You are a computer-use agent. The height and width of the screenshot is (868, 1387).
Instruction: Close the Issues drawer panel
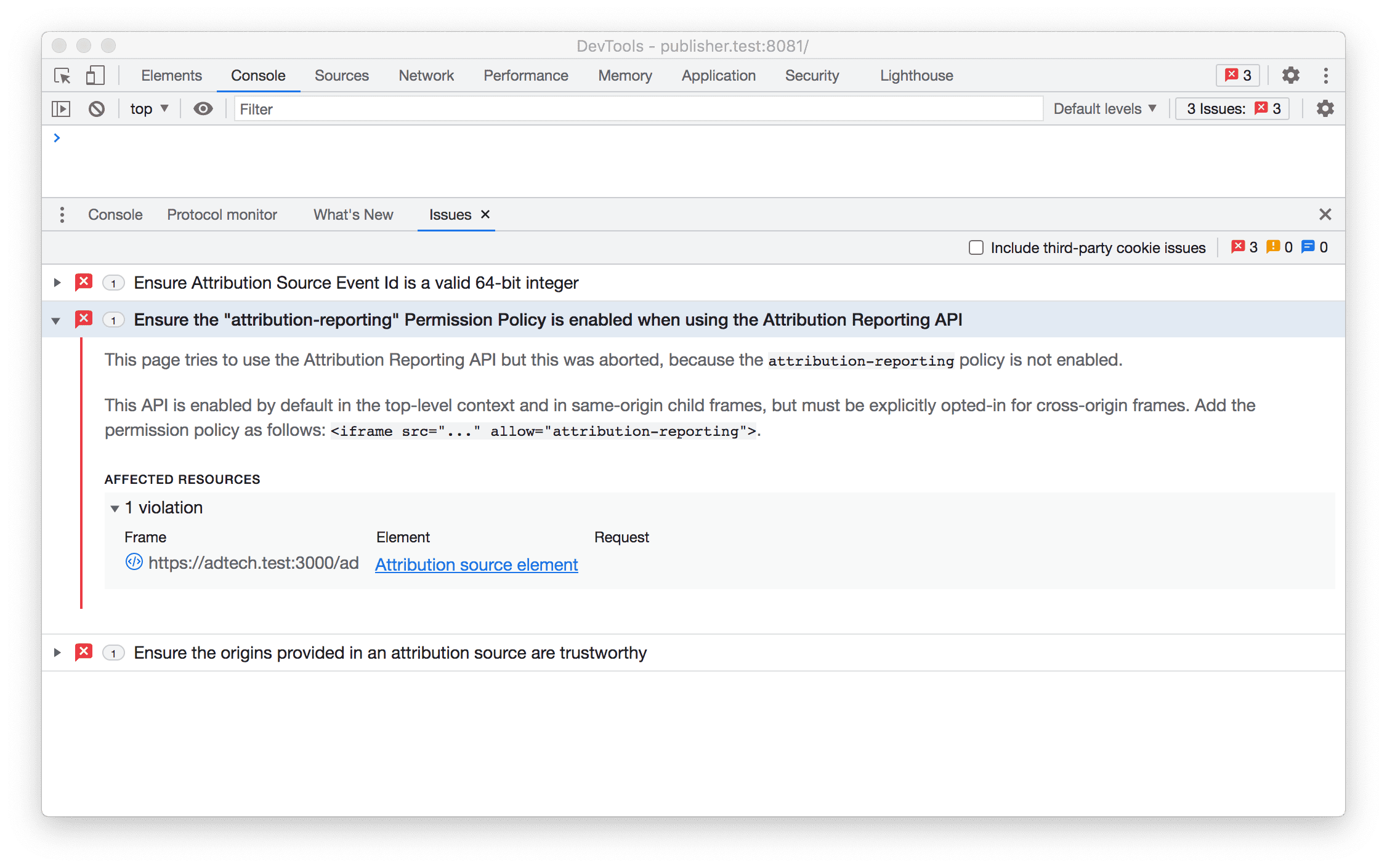(485, 214)
